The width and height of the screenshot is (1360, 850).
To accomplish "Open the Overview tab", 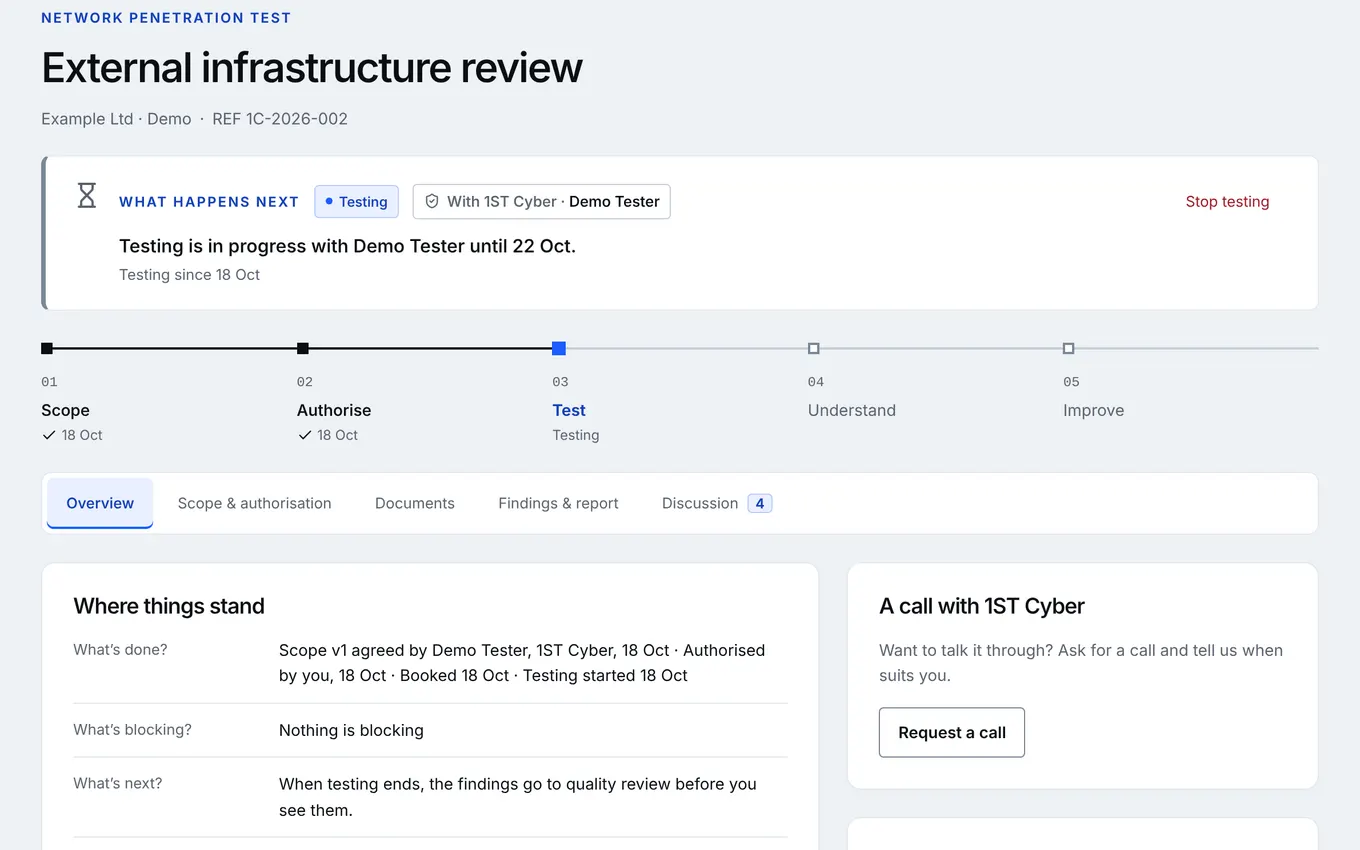I will tap(100, 503).
